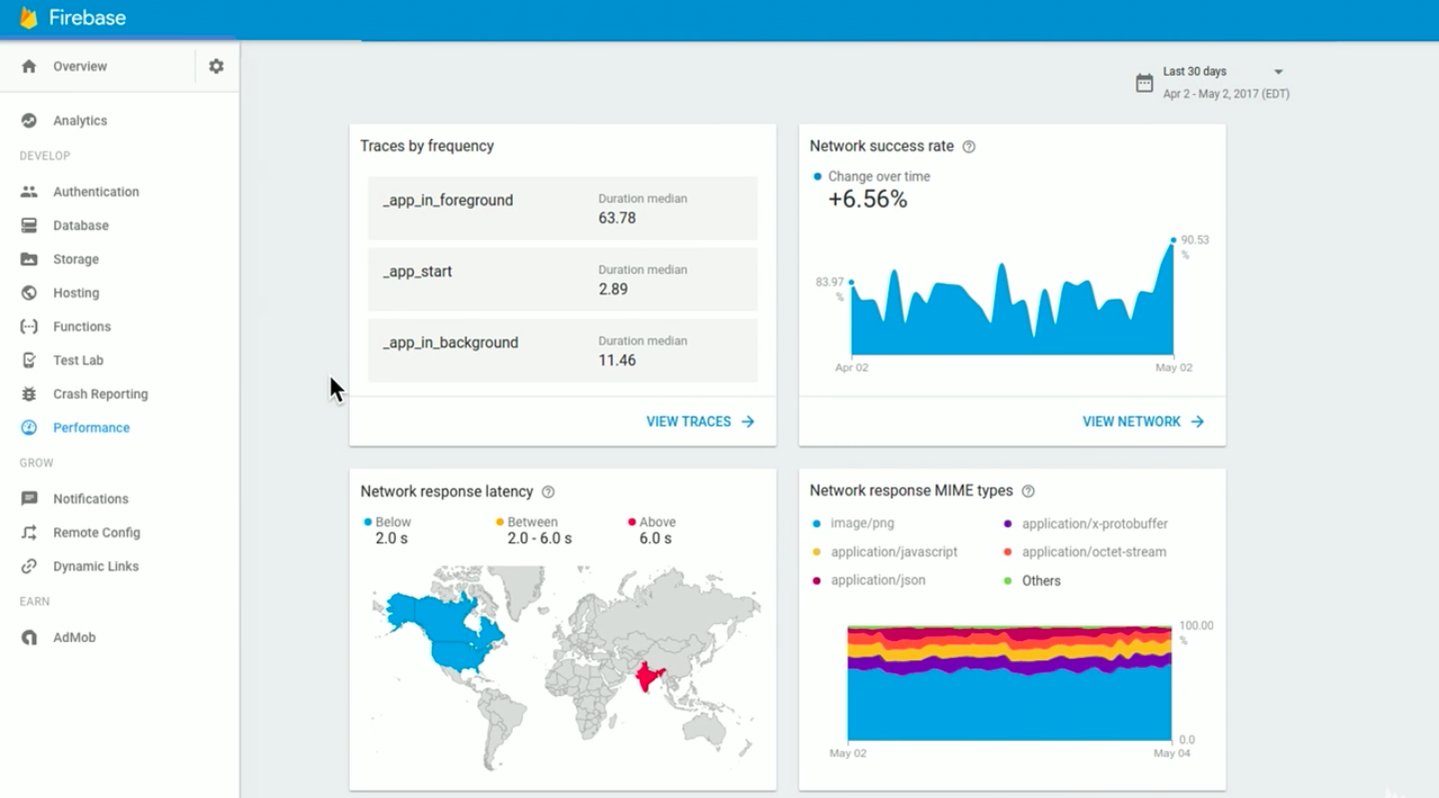Click the VIEW NETWORK link
This screenshot has width=1439, height=798.
[x=1131, y=422]
